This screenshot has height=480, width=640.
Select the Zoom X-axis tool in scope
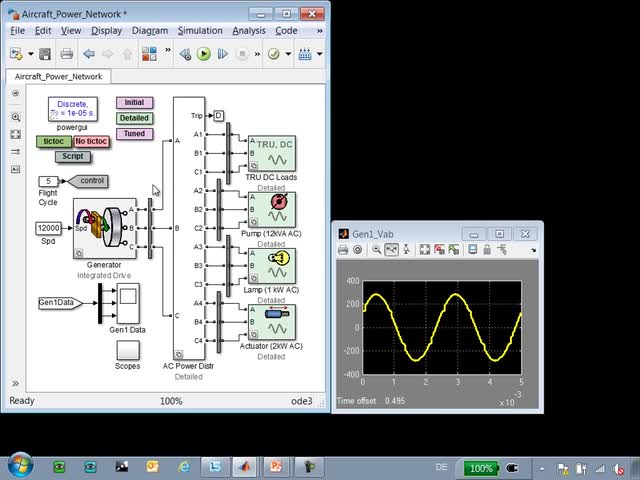(x=392, y=249)
